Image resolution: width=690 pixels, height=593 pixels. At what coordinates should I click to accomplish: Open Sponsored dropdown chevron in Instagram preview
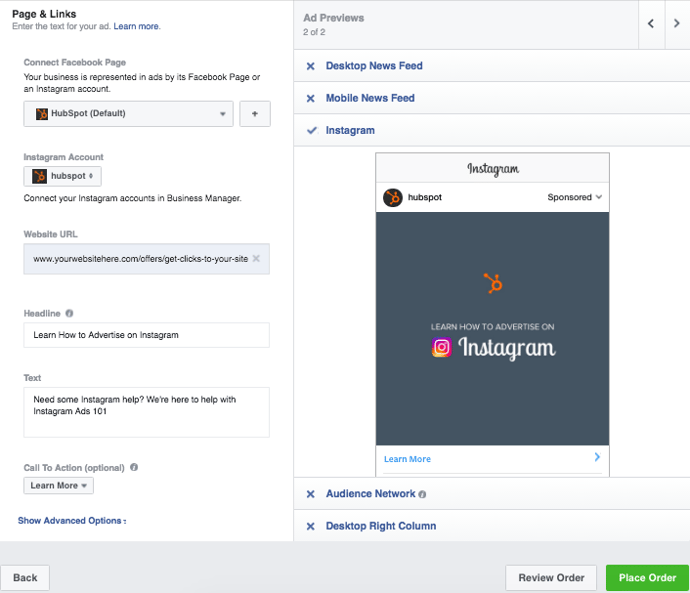(599, 197)
